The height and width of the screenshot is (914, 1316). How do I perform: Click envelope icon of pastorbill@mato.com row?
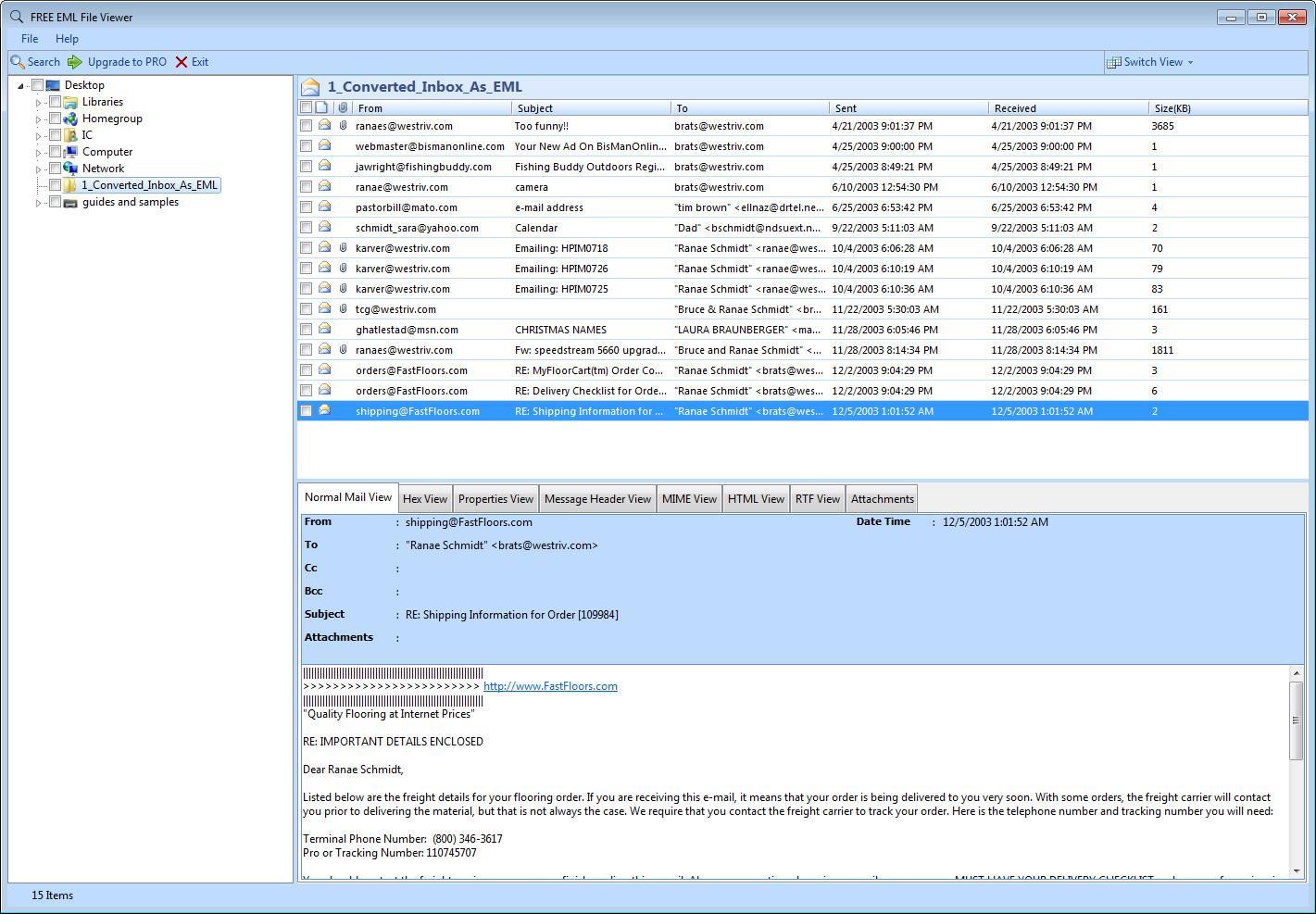(325, 207)
